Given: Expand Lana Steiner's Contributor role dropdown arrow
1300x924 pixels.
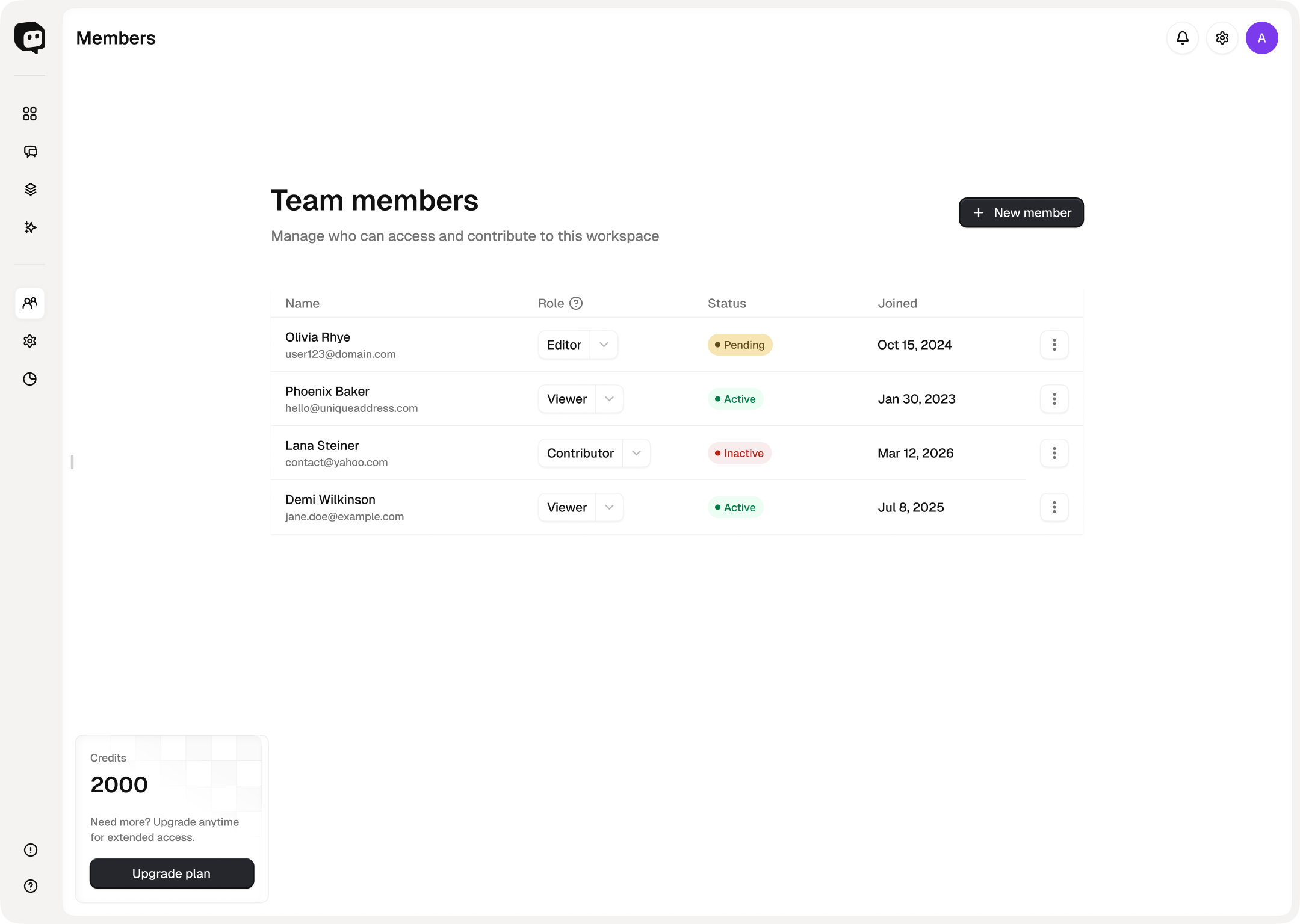Looking at the screenshot, I should [637, 453].
